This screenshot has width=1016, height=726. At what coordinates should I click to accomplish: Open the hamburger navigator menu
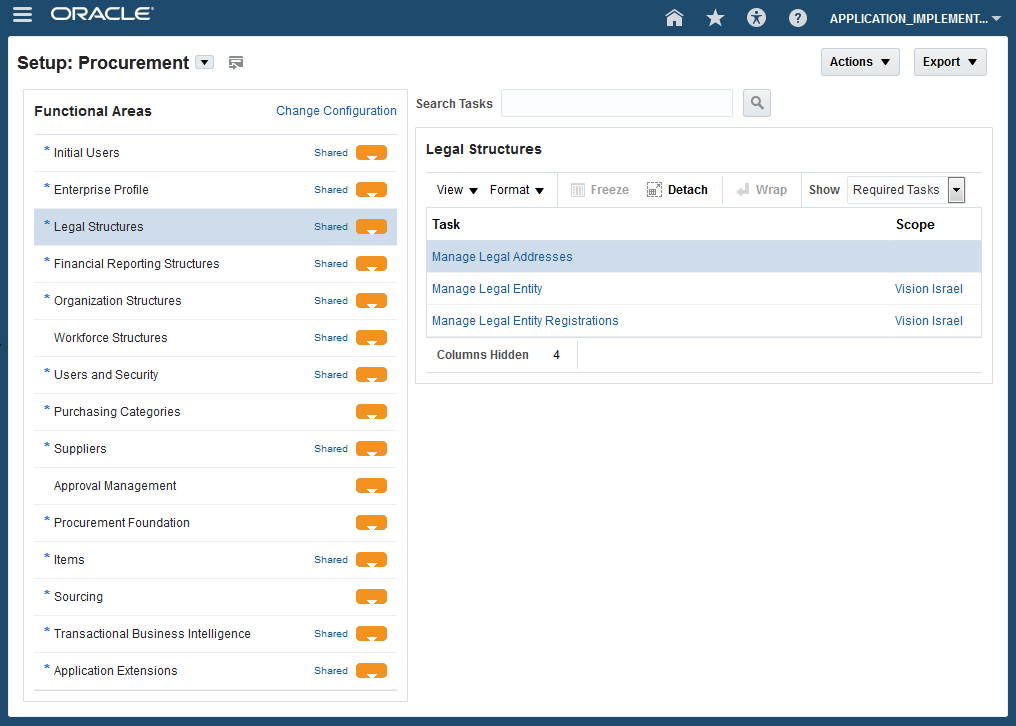22,15
